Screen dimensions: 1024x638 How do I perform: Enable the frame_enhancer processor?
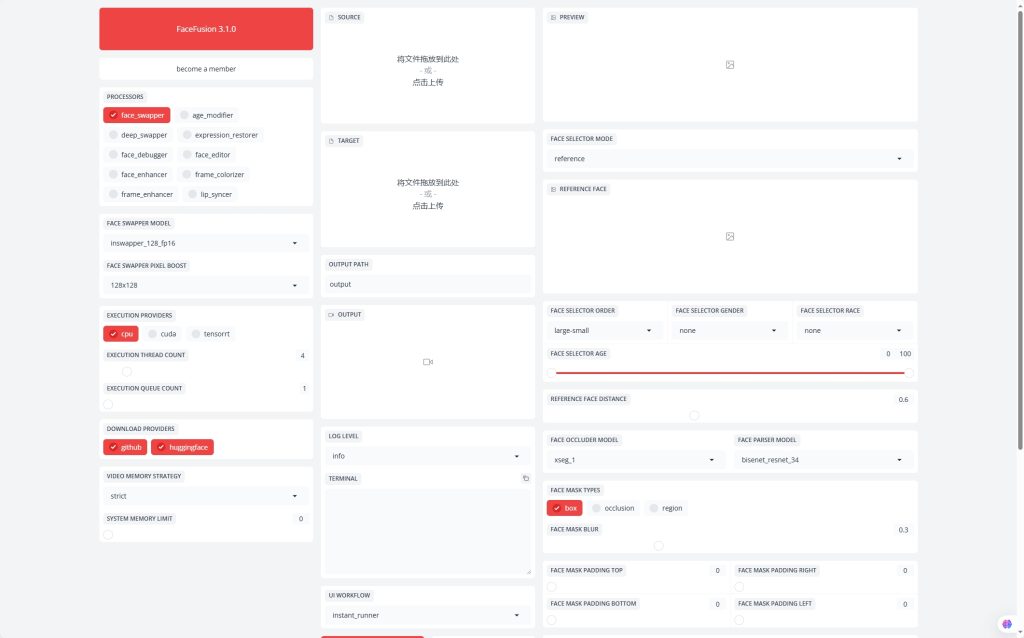[140, 195]
